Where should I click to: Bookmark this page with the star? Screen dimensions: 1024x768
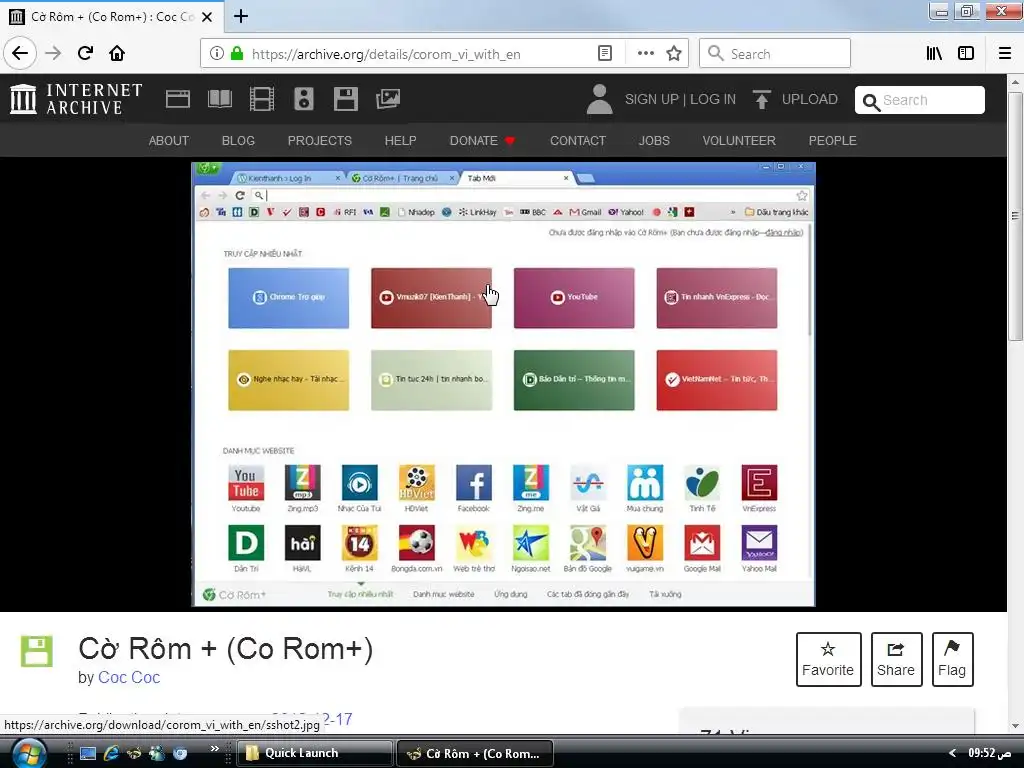[674, 54]
